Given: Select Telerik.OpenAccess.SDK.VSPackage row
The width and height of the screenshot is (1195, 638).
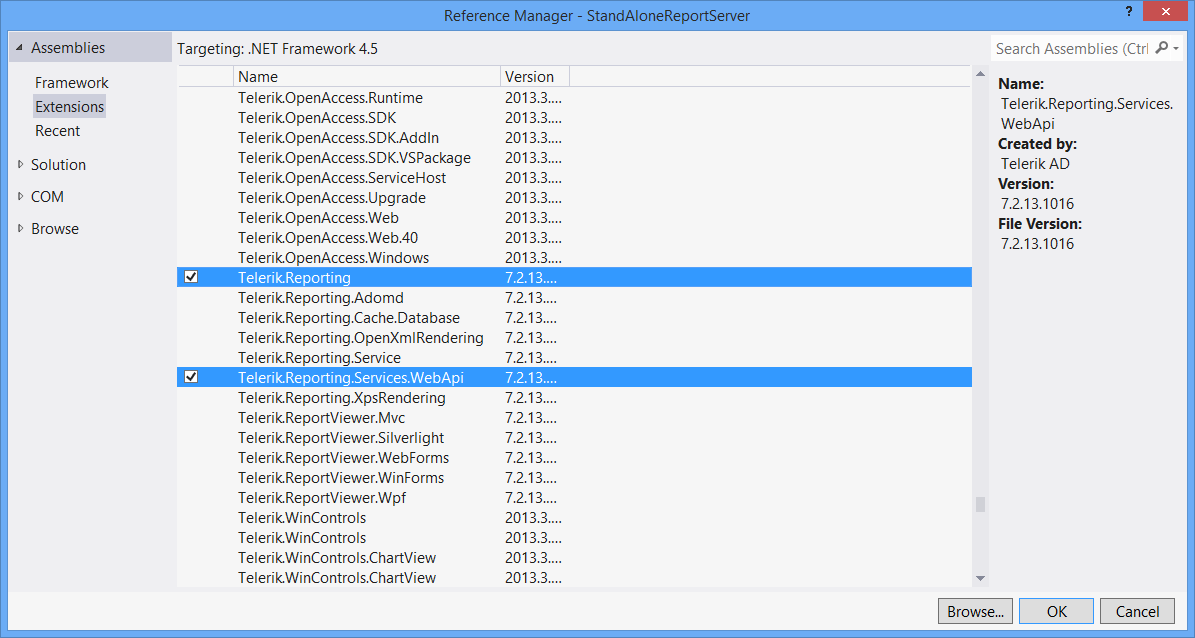Looking at the screenshot, I should coord(575,157).
